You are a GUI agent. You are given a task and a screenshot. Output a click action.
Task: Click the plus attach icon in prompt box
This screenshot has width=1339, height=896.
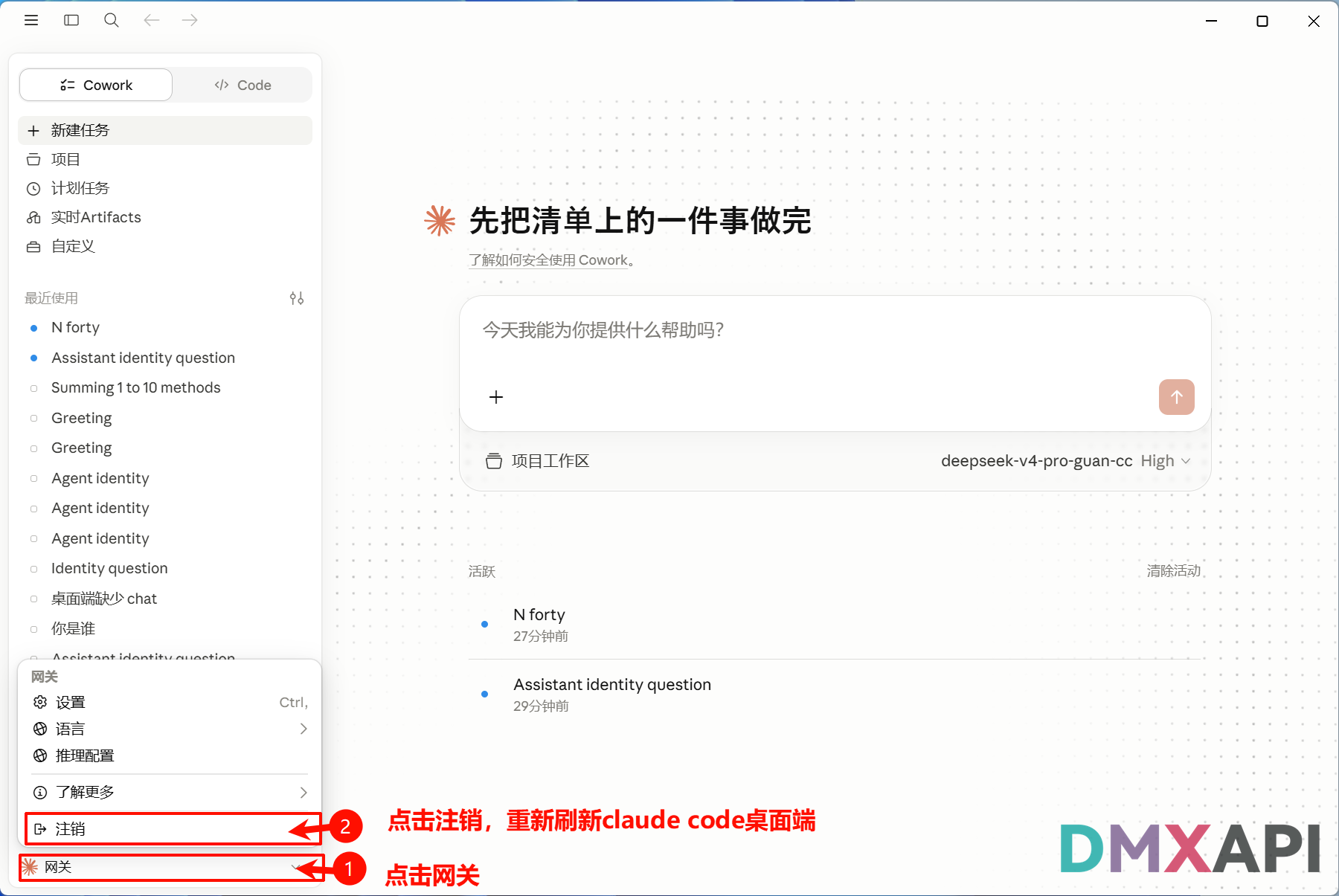pyautogui.click(x=496, y=397)
